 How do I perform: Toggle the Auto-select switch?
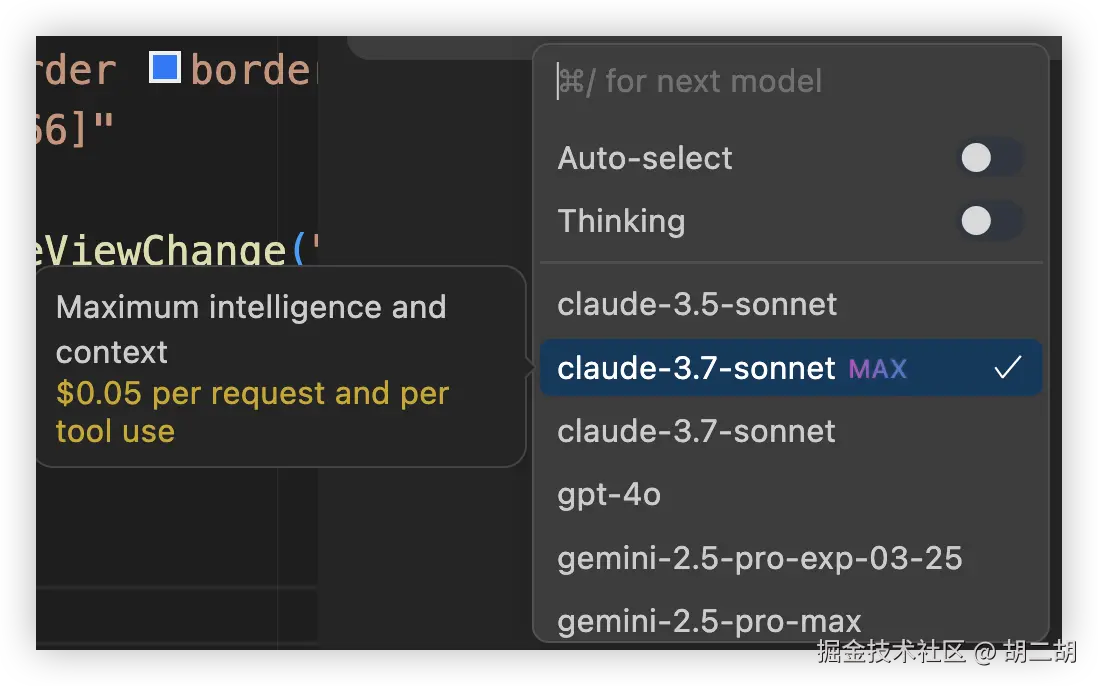[988, 158]
